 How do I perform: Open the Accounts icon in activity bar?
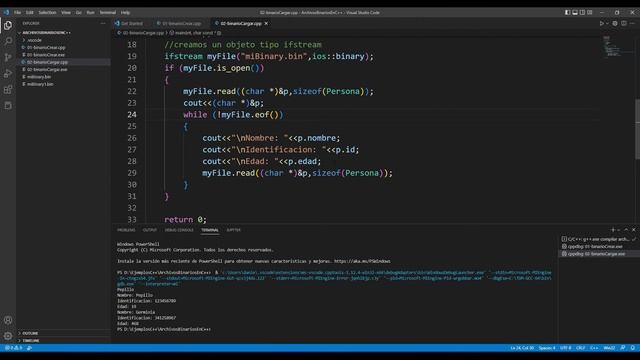[x=8, y=320]
